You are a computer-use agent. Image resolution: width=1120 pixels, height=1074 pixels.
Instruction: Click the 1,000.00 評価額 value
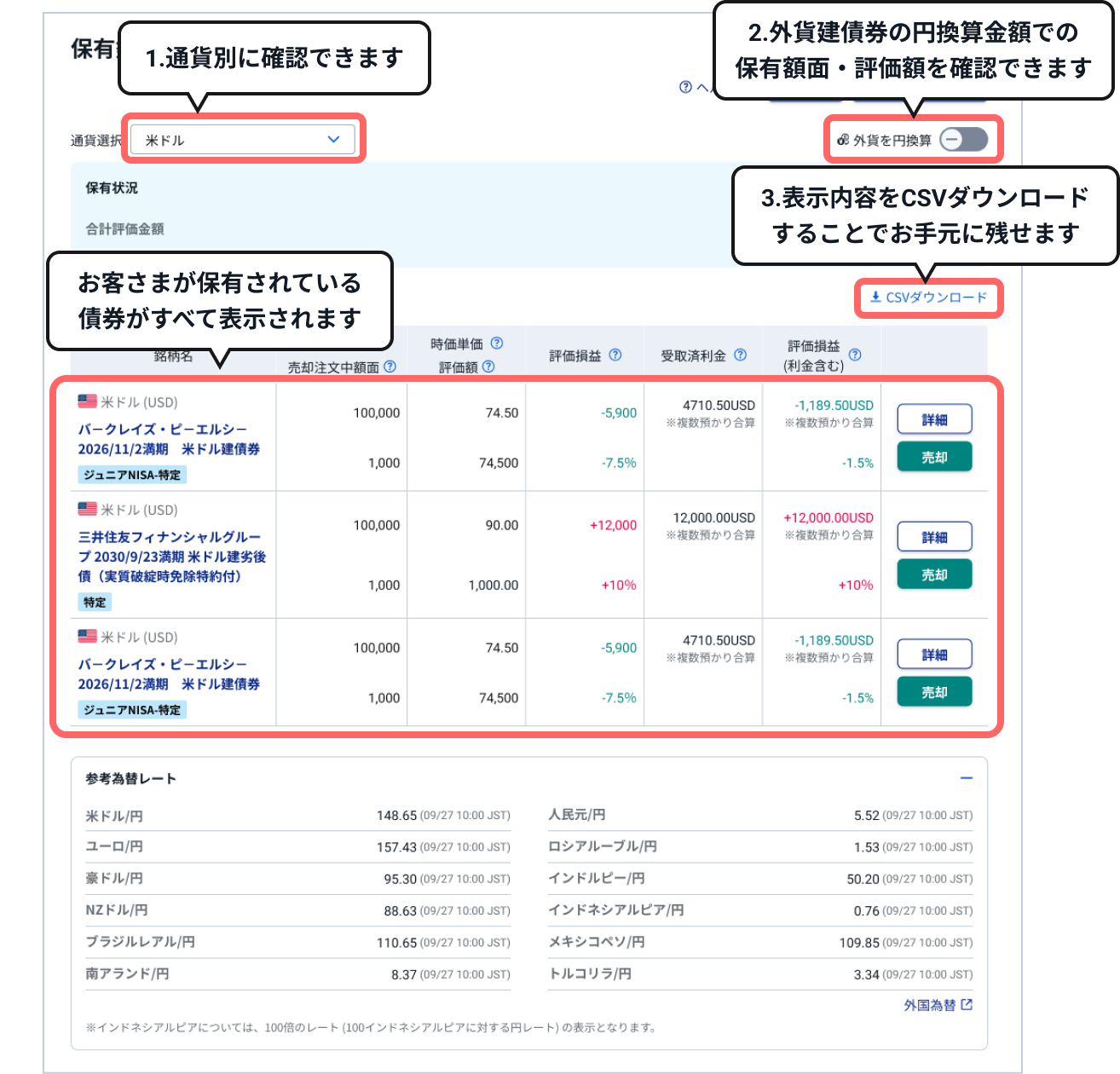pos(494,585)
